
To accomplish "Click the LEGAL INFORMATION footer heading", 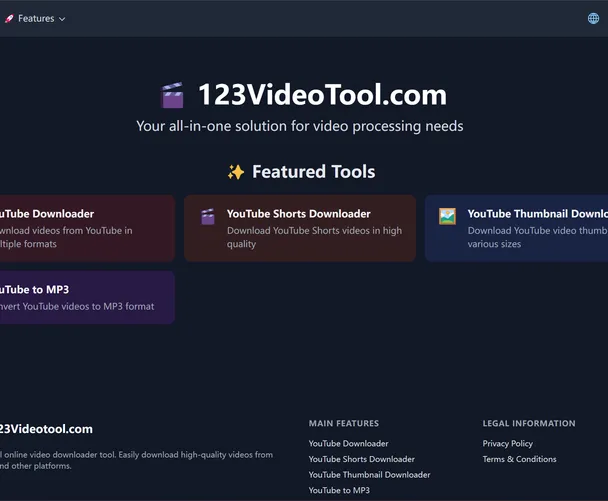I will click(x=529, y=423).
